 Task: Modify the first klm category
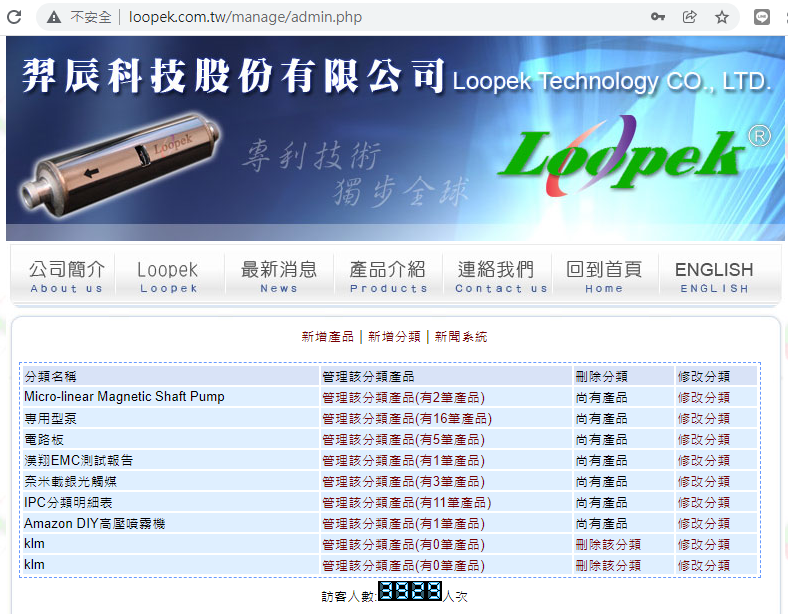click(x=704, y=545)
